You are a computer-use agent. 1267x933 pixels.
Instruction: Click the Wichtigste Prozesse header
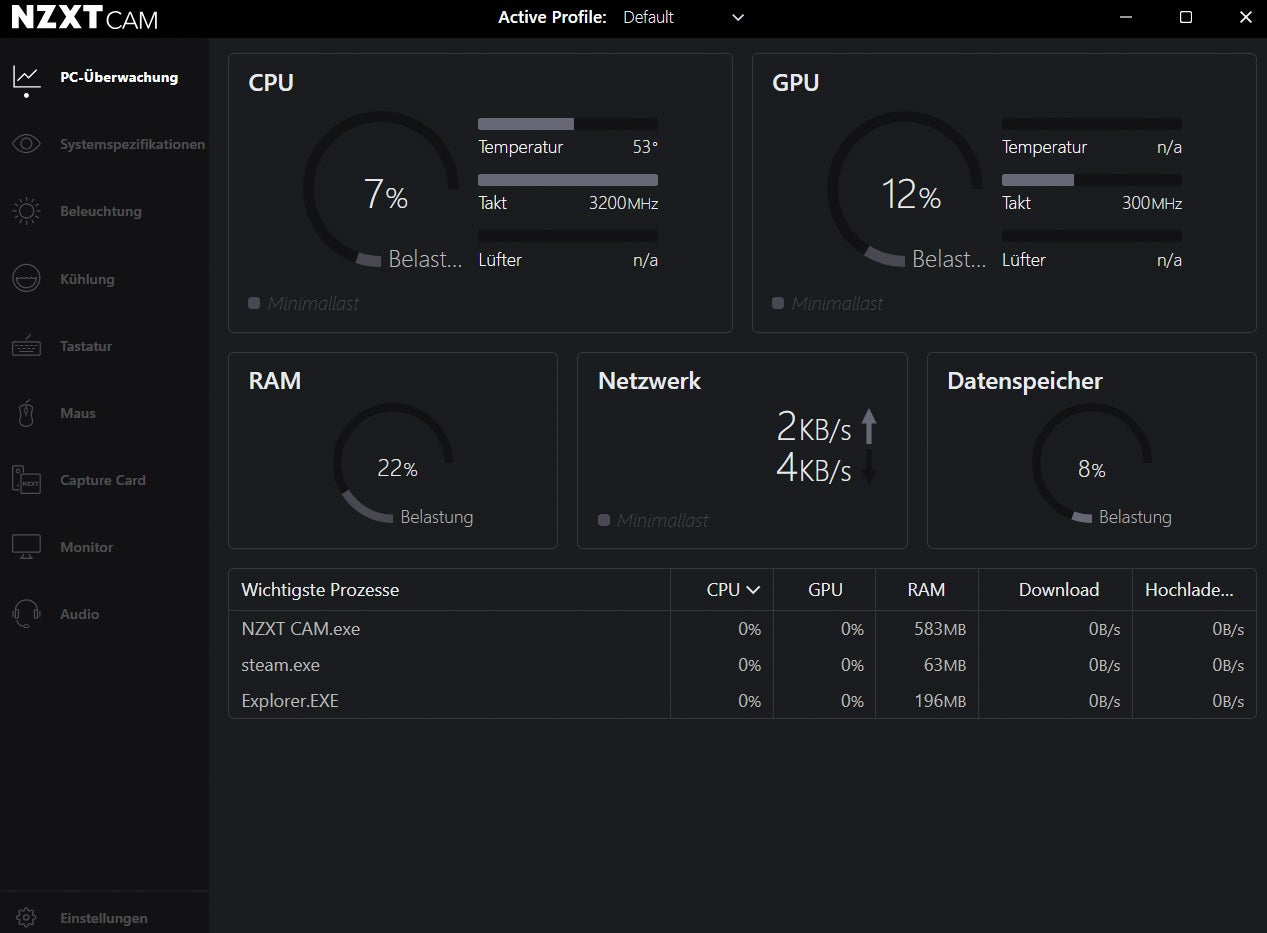(x=320, y=590)
